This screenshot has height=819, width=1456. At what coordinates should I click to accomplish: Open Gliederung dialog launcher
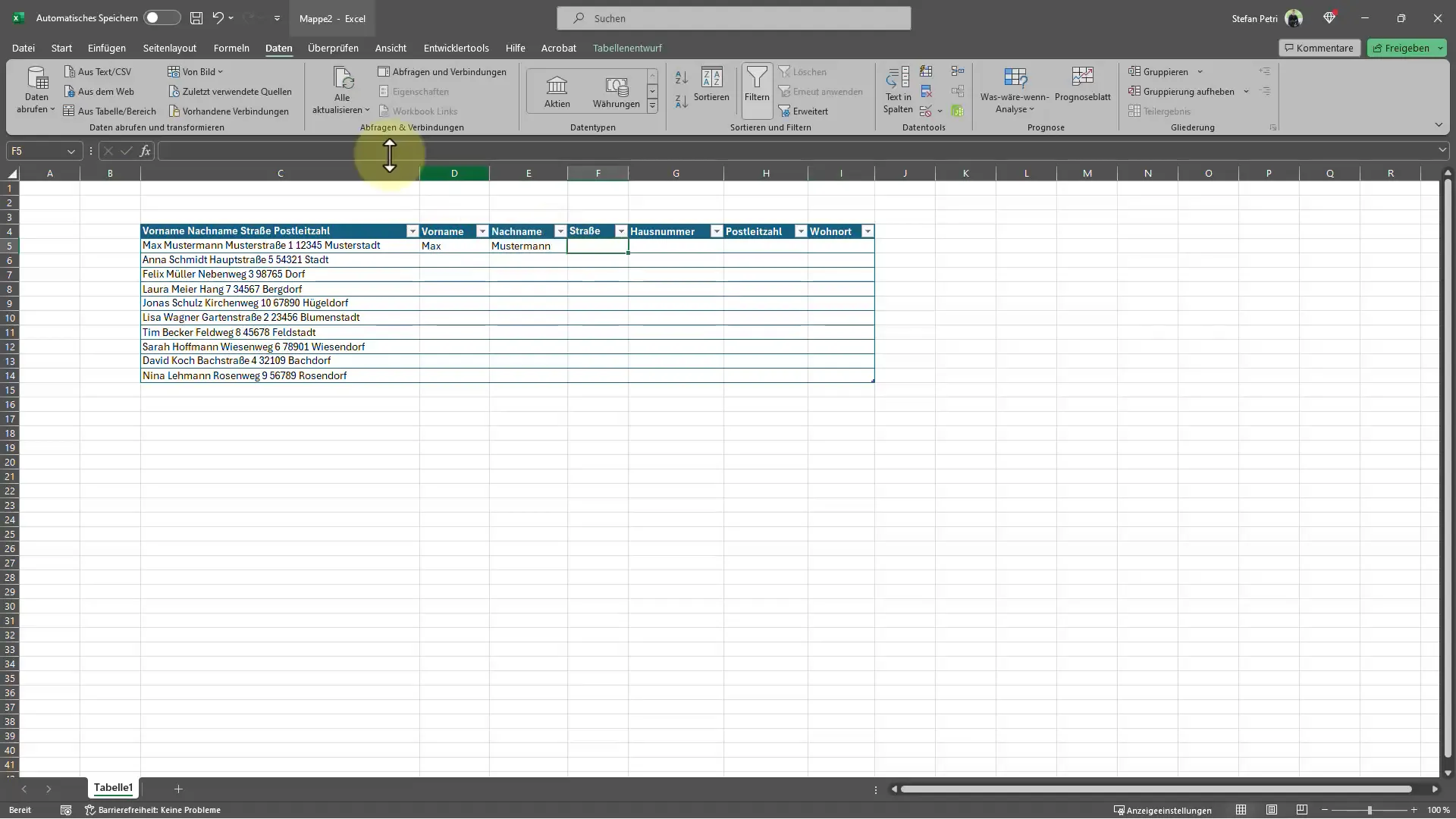pyautogui.click(x=1273, y=127)
